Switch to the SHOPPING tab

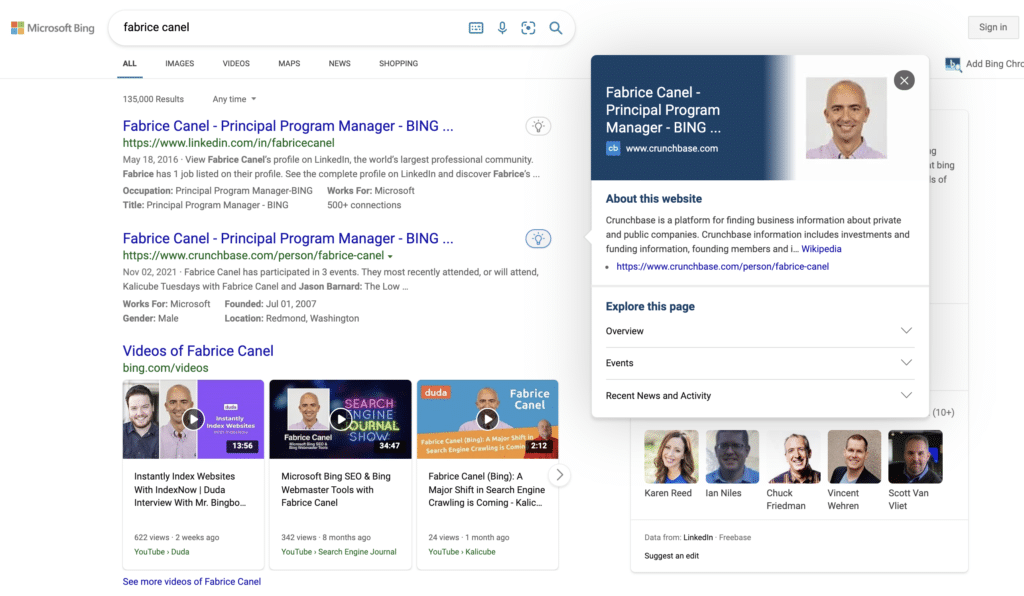(398, 63)
